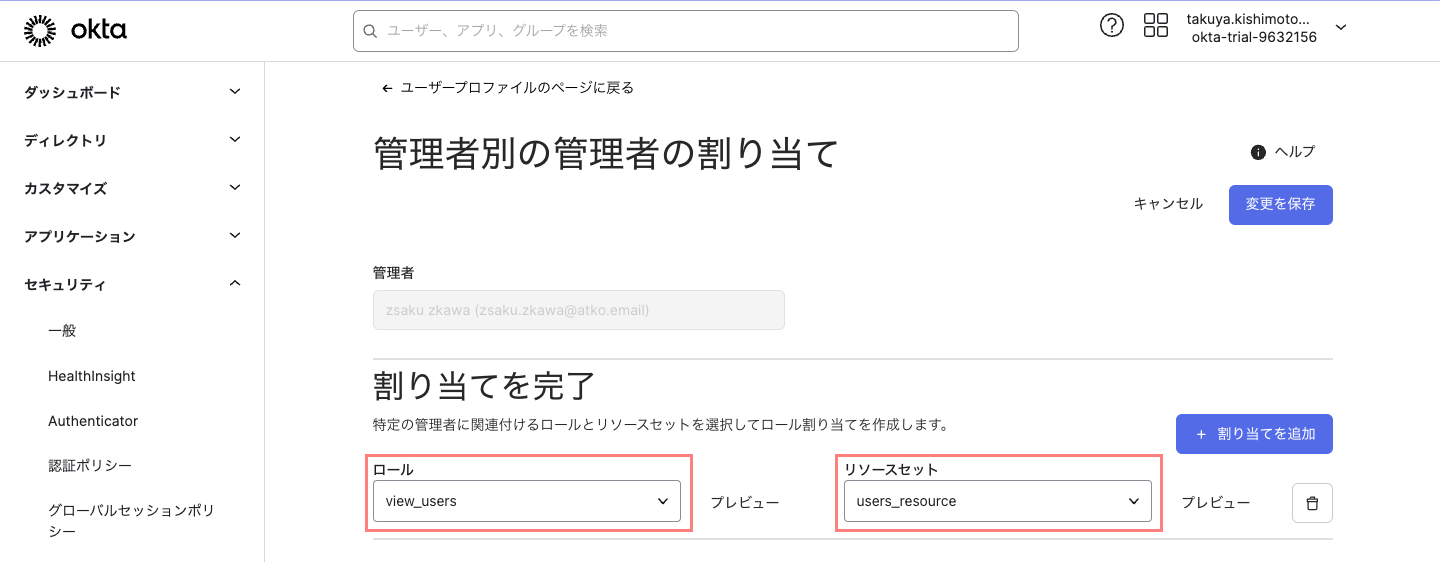1440x562 pixels.
Task: Select HealthInsight in the sidebar
Action: point(92,376)
